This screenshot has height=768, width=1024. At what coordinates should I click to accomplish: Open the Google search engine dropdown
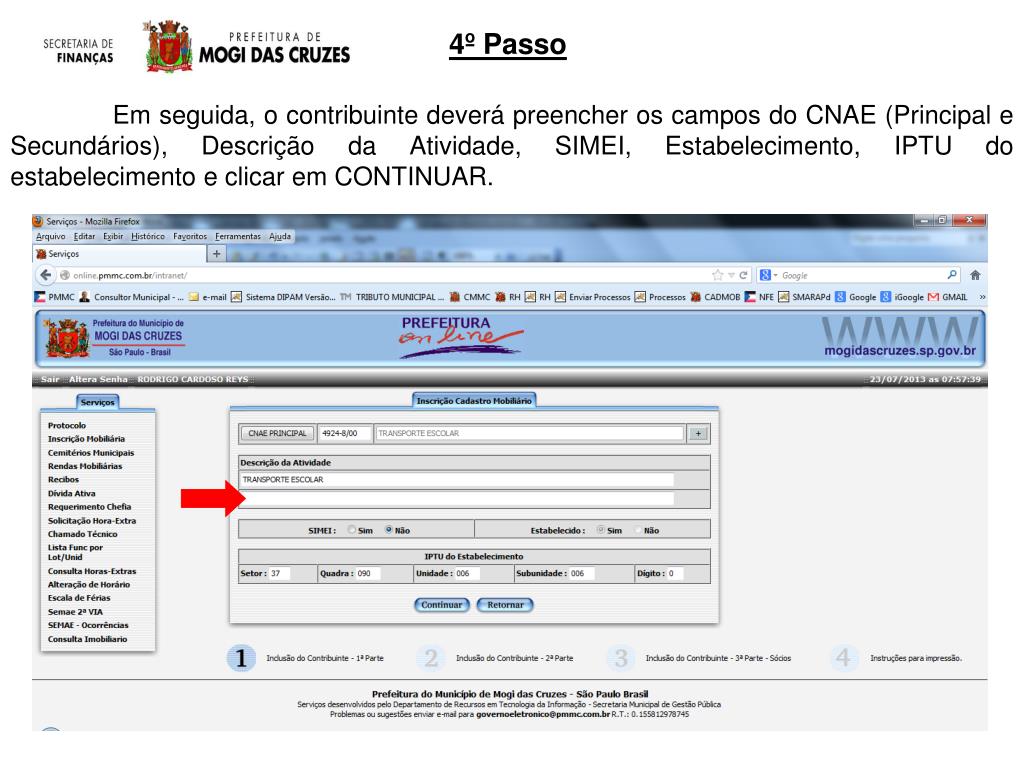[x=769, y=275]
